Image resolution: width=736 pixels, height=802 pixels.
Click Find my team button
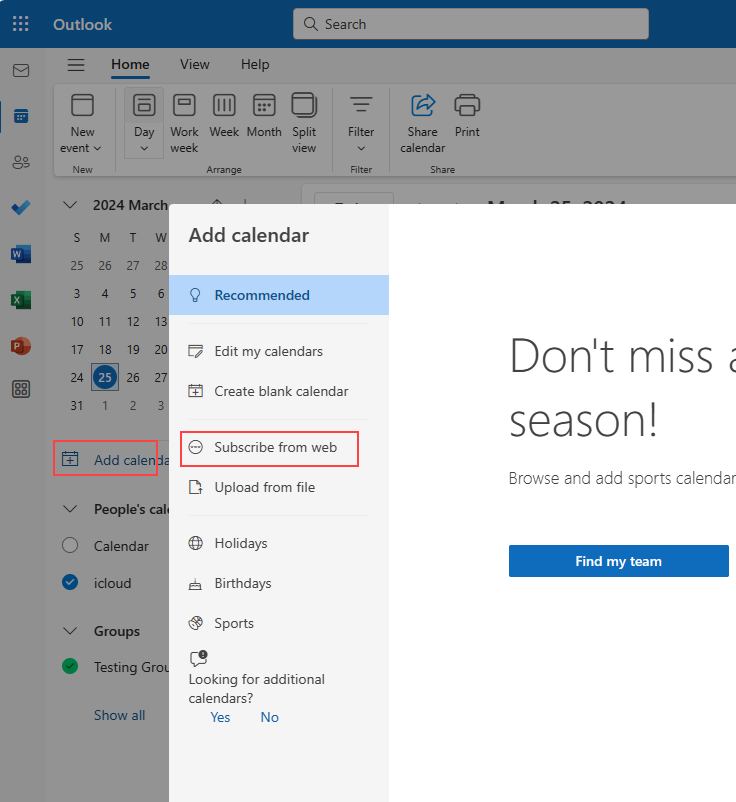(618, 561)
